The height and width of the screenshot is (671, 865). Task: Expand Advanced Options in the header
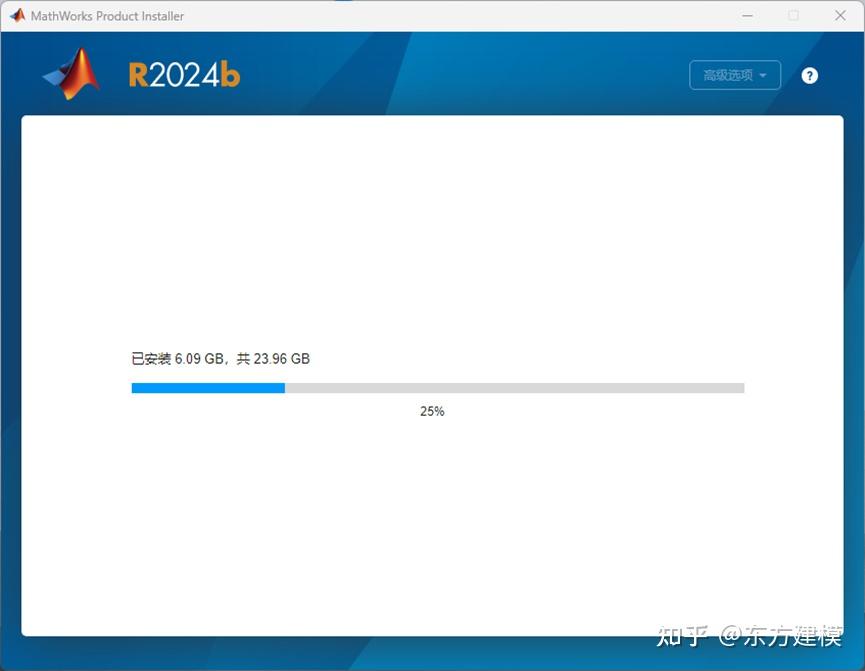pos(735,75)
